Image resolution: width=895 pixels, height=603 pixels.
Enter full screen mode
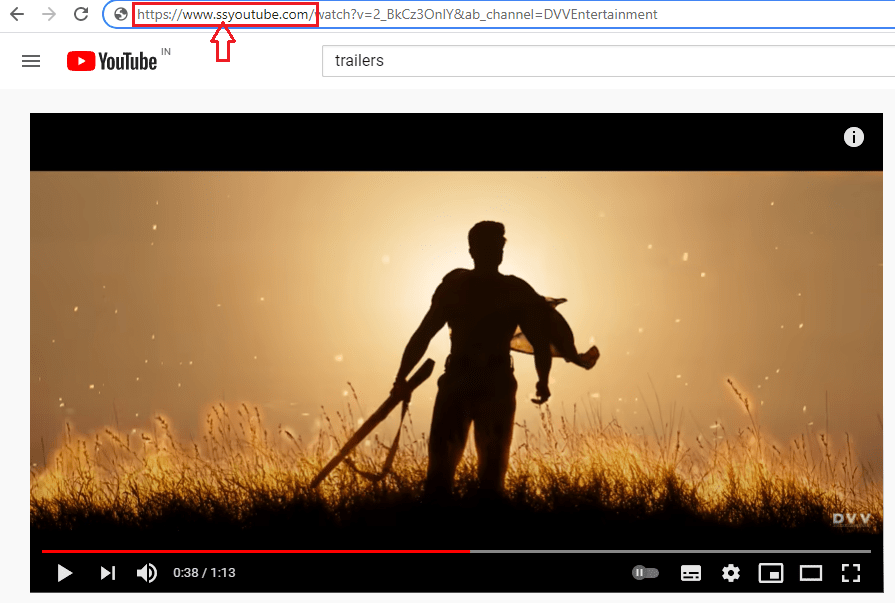tap(850, 573)
